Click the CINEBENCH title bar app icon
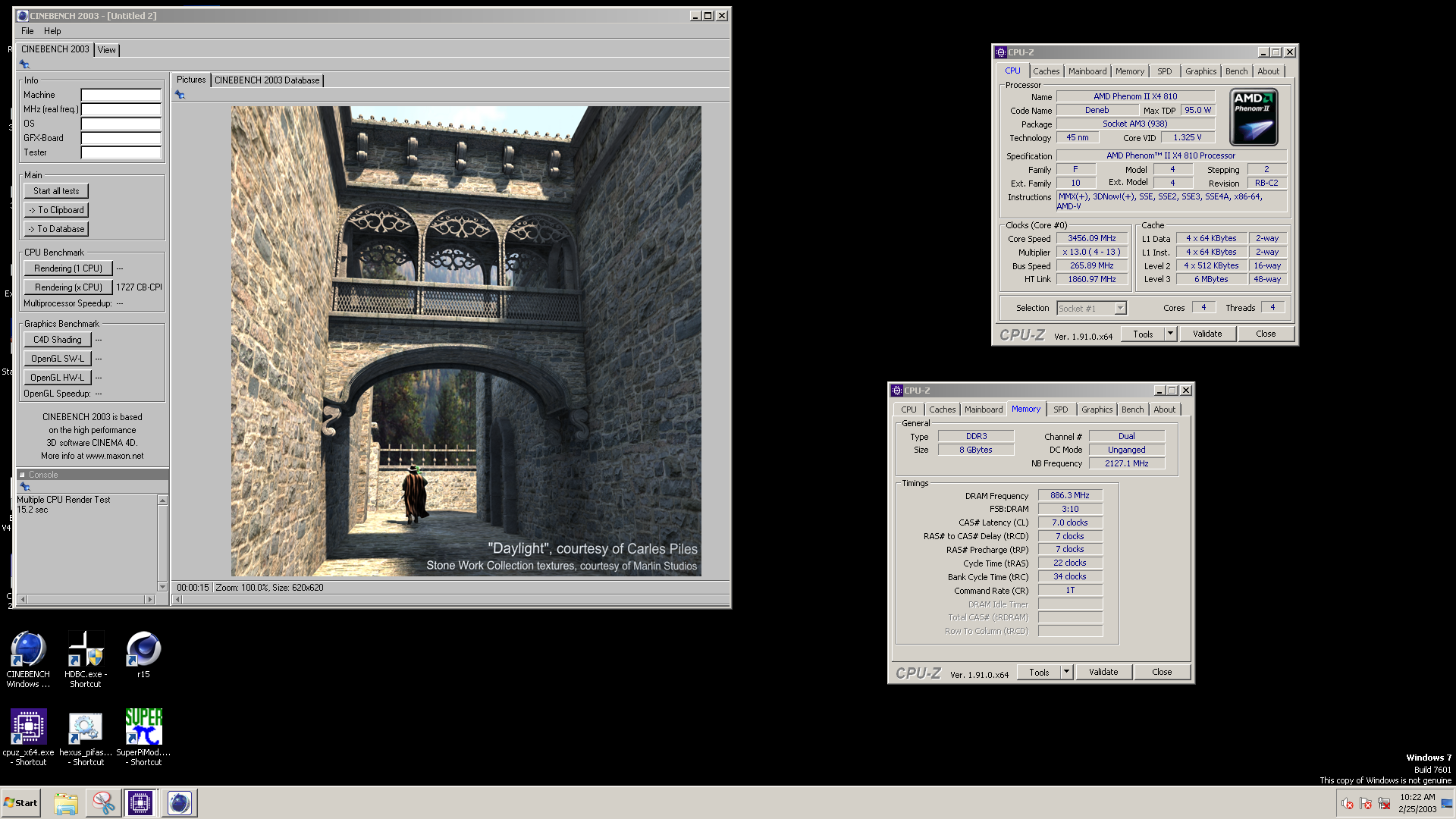 23,16
